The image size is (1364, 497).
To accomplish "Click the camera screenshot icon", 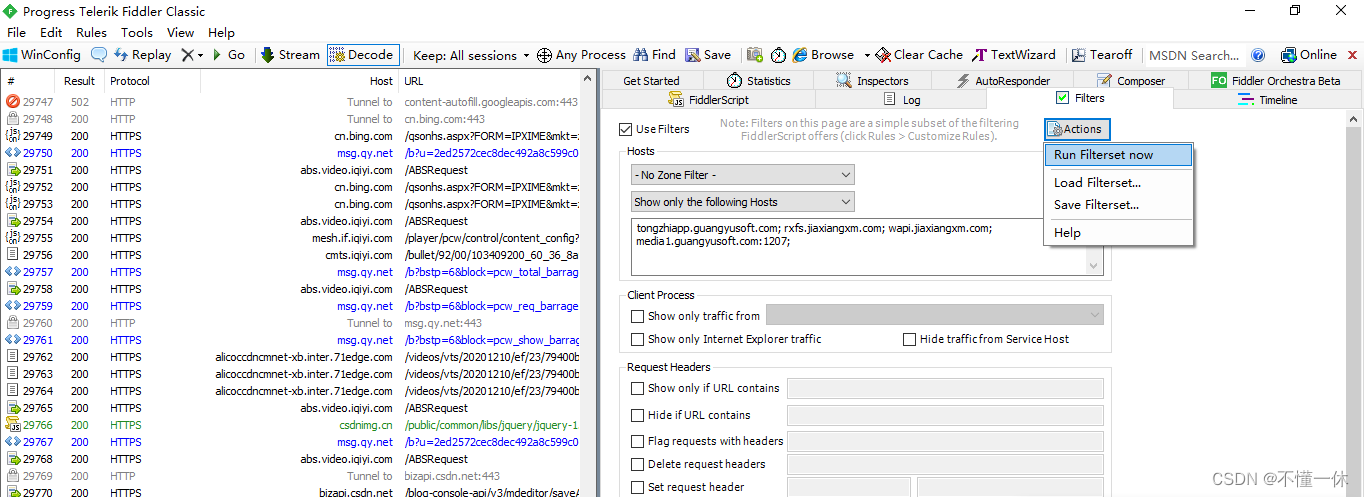I will coord(754,55).
